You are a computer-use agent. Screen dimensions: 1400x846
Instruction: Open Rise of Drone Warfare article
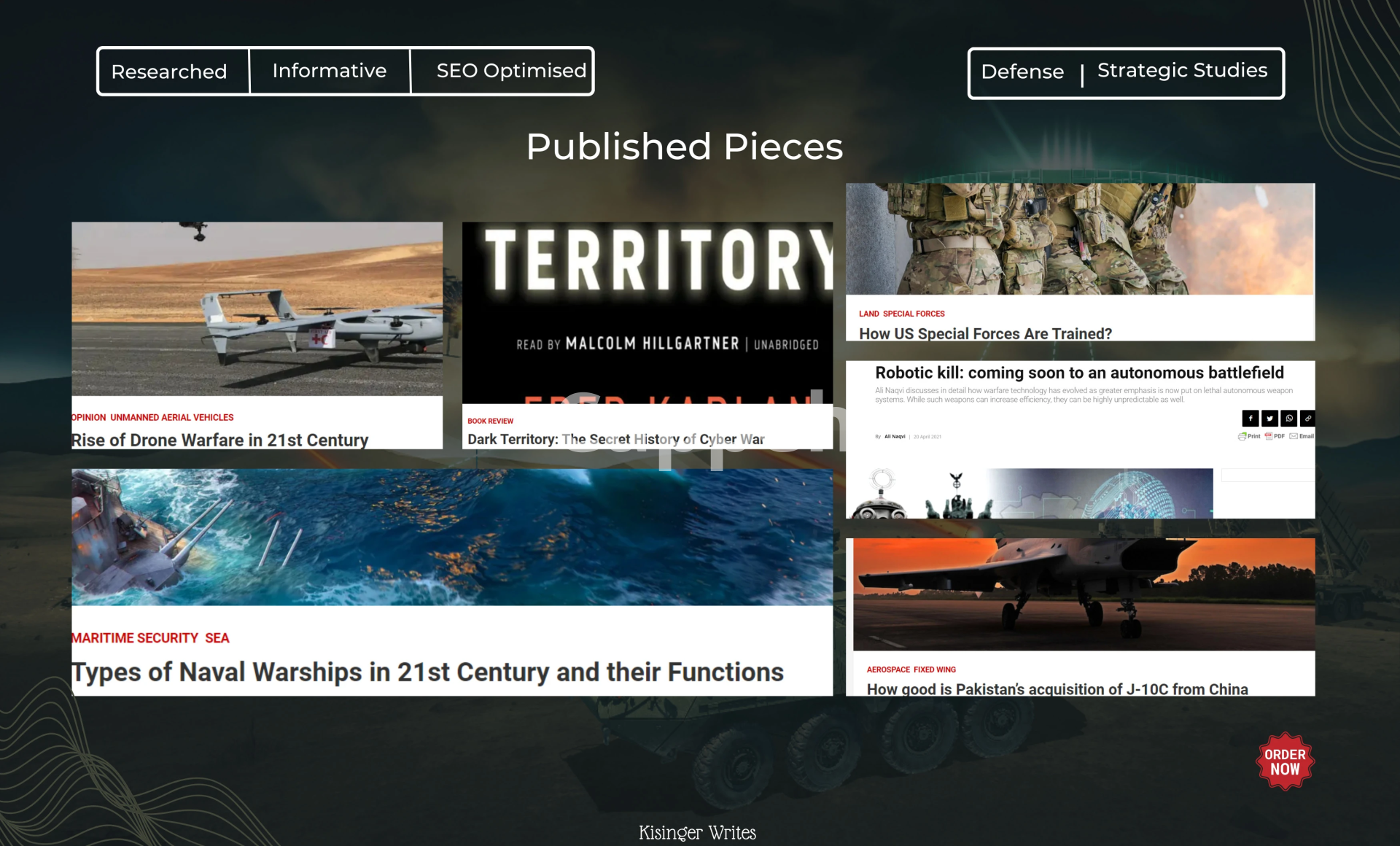pyautogui.click(x=220, y=440)
